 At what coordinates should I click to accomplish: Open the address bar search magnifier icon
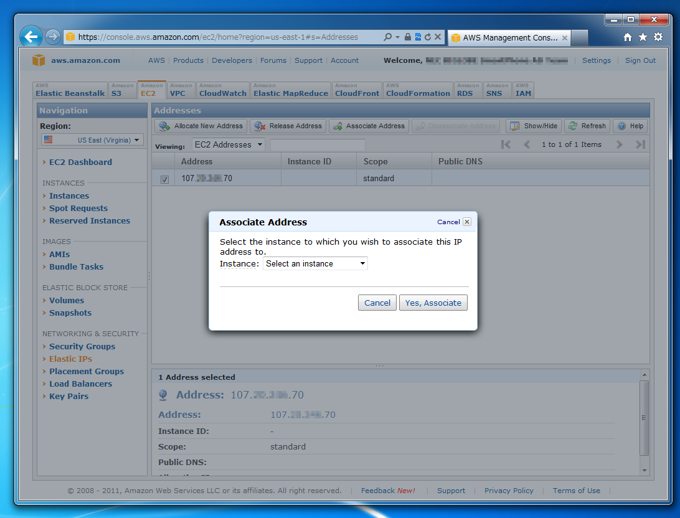[x=387, y=37]
